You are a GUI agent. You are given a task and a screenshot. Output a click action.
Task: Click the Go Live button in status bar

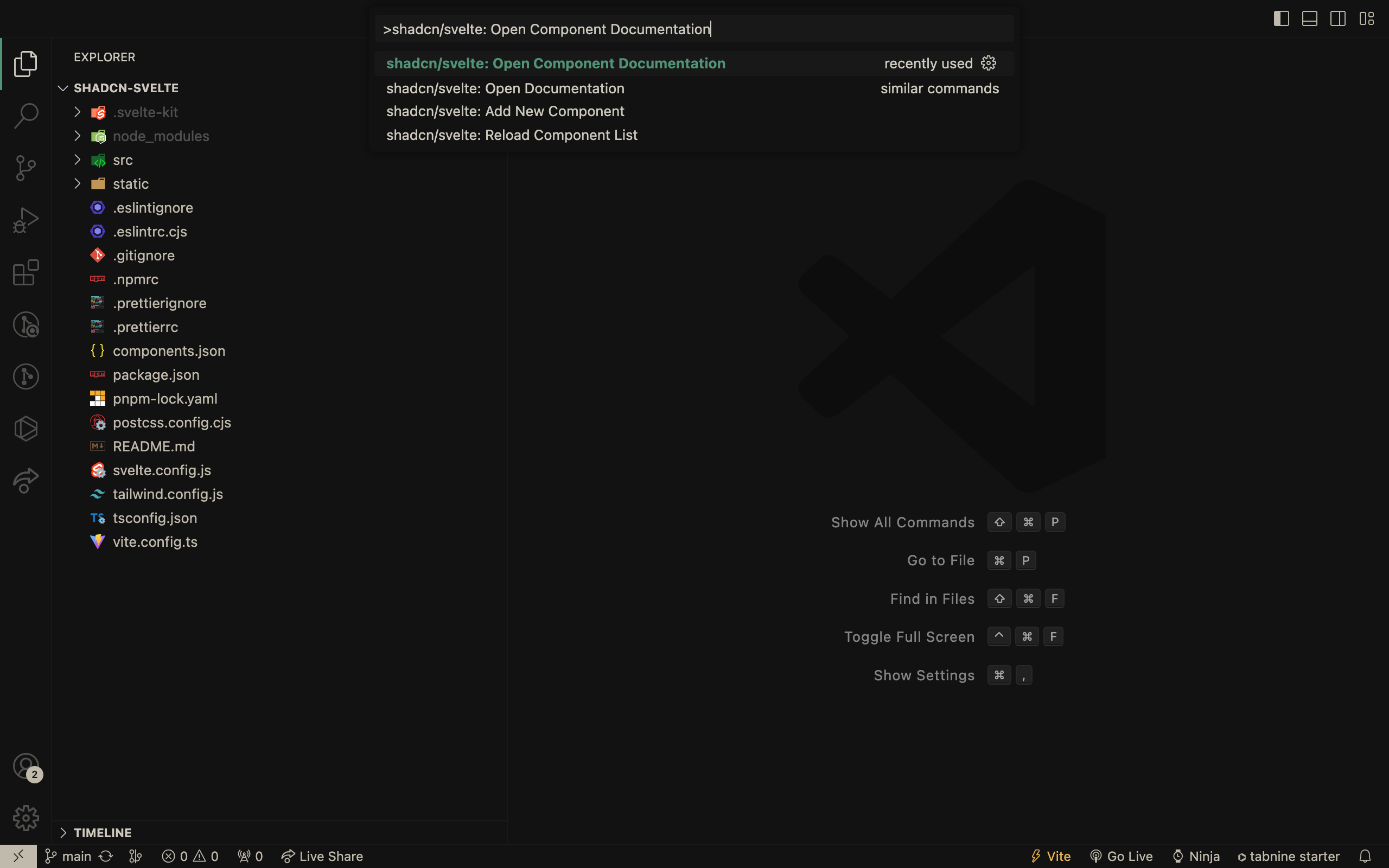point(1121,856)
